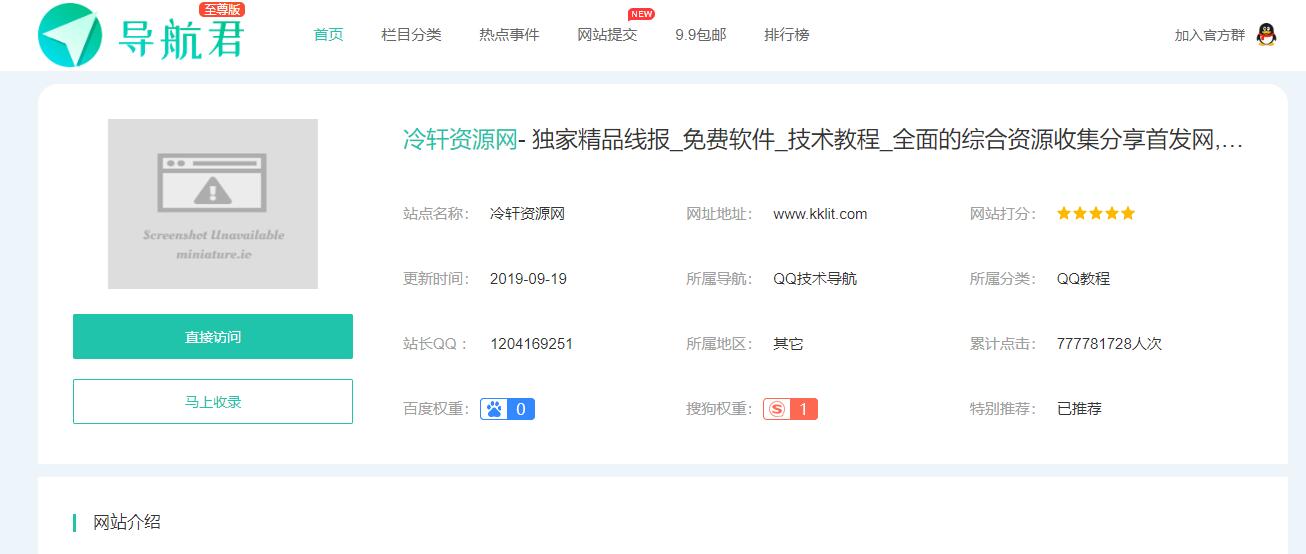Click the 导航君 paper plane logo
Screen dimensions: 1306x554
(70, 35)
